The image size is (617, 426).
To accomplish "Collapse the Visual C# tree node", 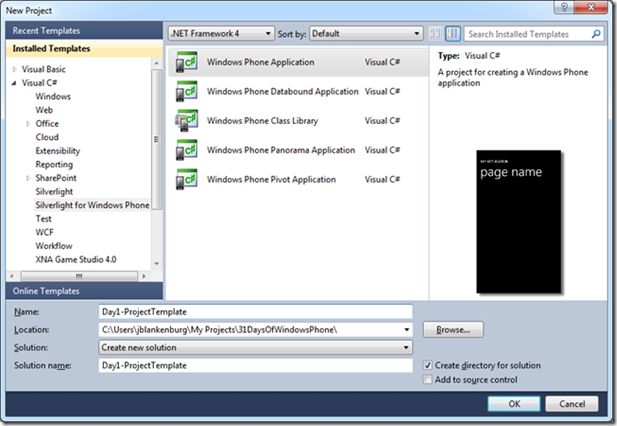I will coord(14,83).
